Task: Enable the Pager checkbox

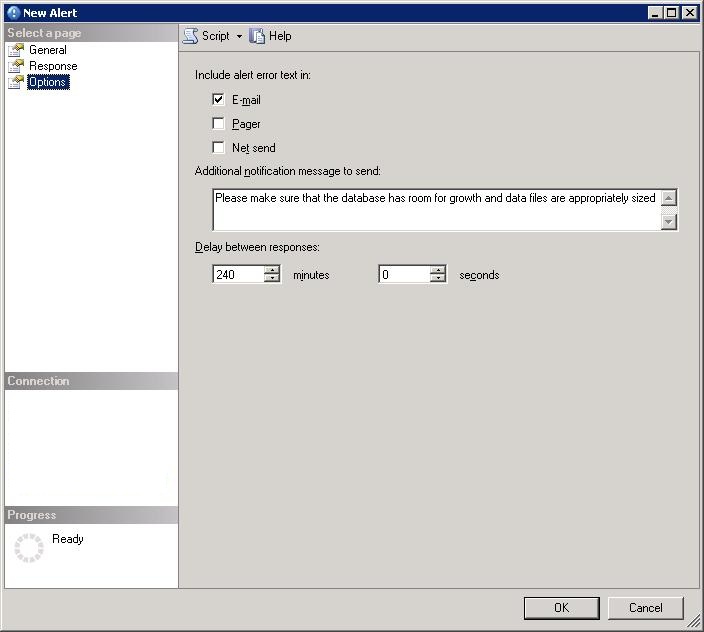Action: pos(218,123)
